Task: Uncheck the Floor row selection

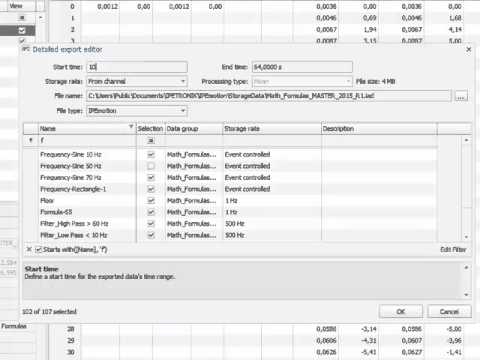Action: (x=151, y=201)
